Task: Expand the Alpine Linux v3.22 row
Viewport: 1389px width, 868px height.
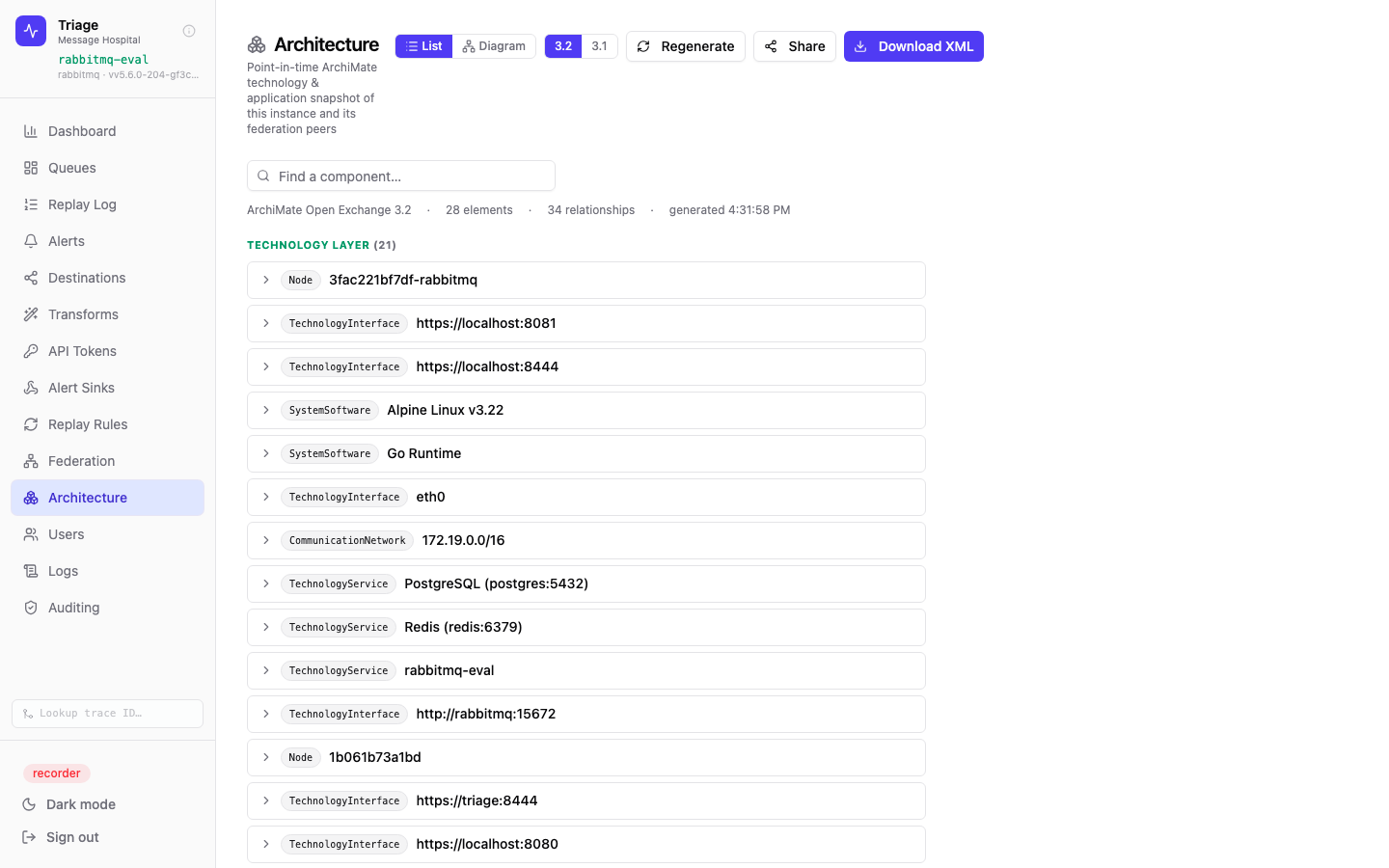Action: (586, 410)
